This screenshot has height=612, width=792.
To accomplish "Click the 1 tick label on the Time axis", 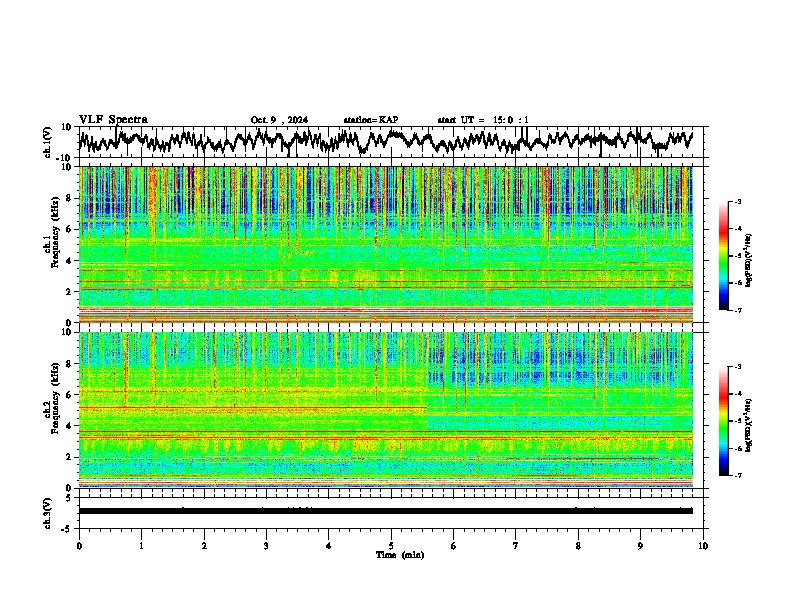I will pyautogui.click(x=141, y=546).
